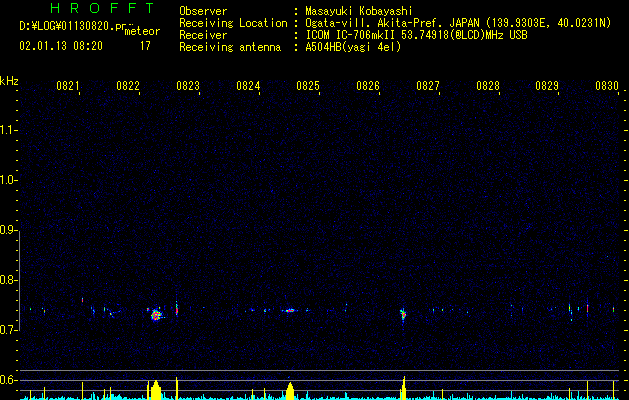
Task: Click the Receiving Location coordinates line
Action: click(x=458, y=23)
